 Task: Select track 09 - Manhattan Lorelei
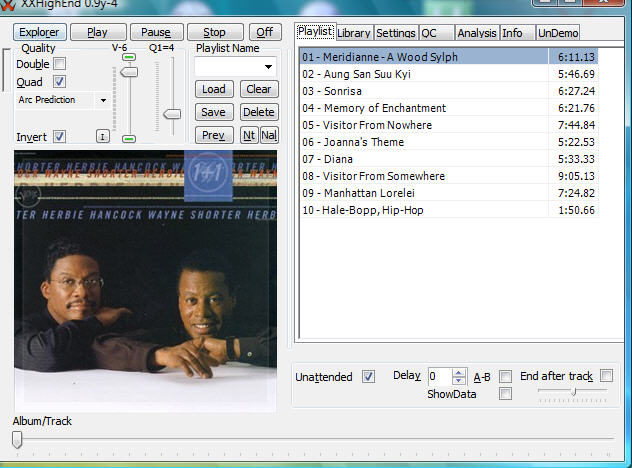click(x=449, y=193)
